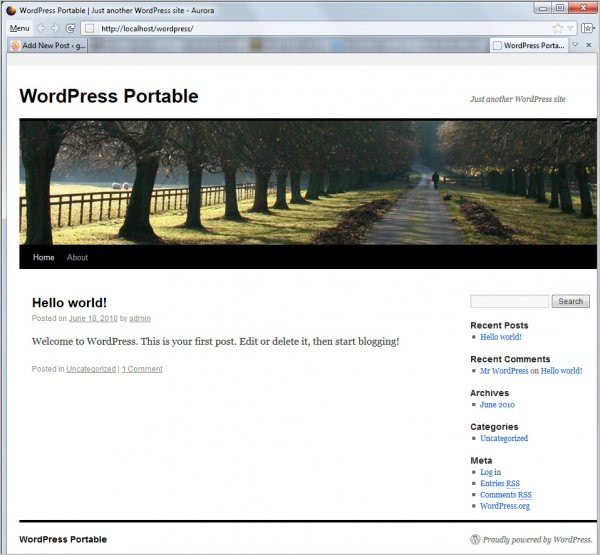600x555 pixels.
Task: Open the June 2010 archive link
Action: point(497,405)
